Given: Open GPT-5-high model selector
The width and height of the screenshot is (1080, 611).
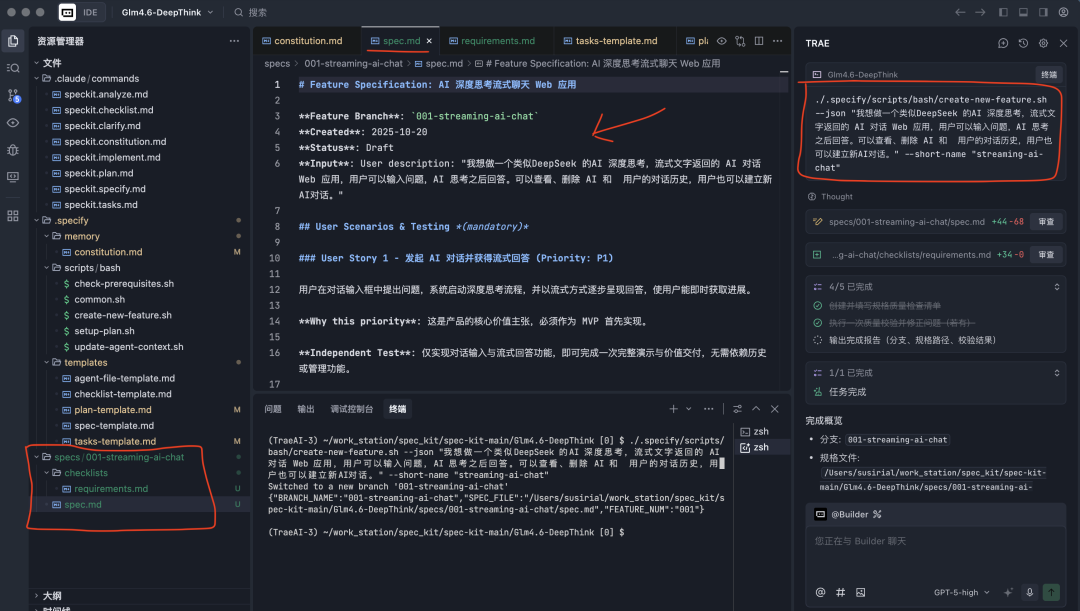Looking at the screenshot, I should tap(962, 592).
